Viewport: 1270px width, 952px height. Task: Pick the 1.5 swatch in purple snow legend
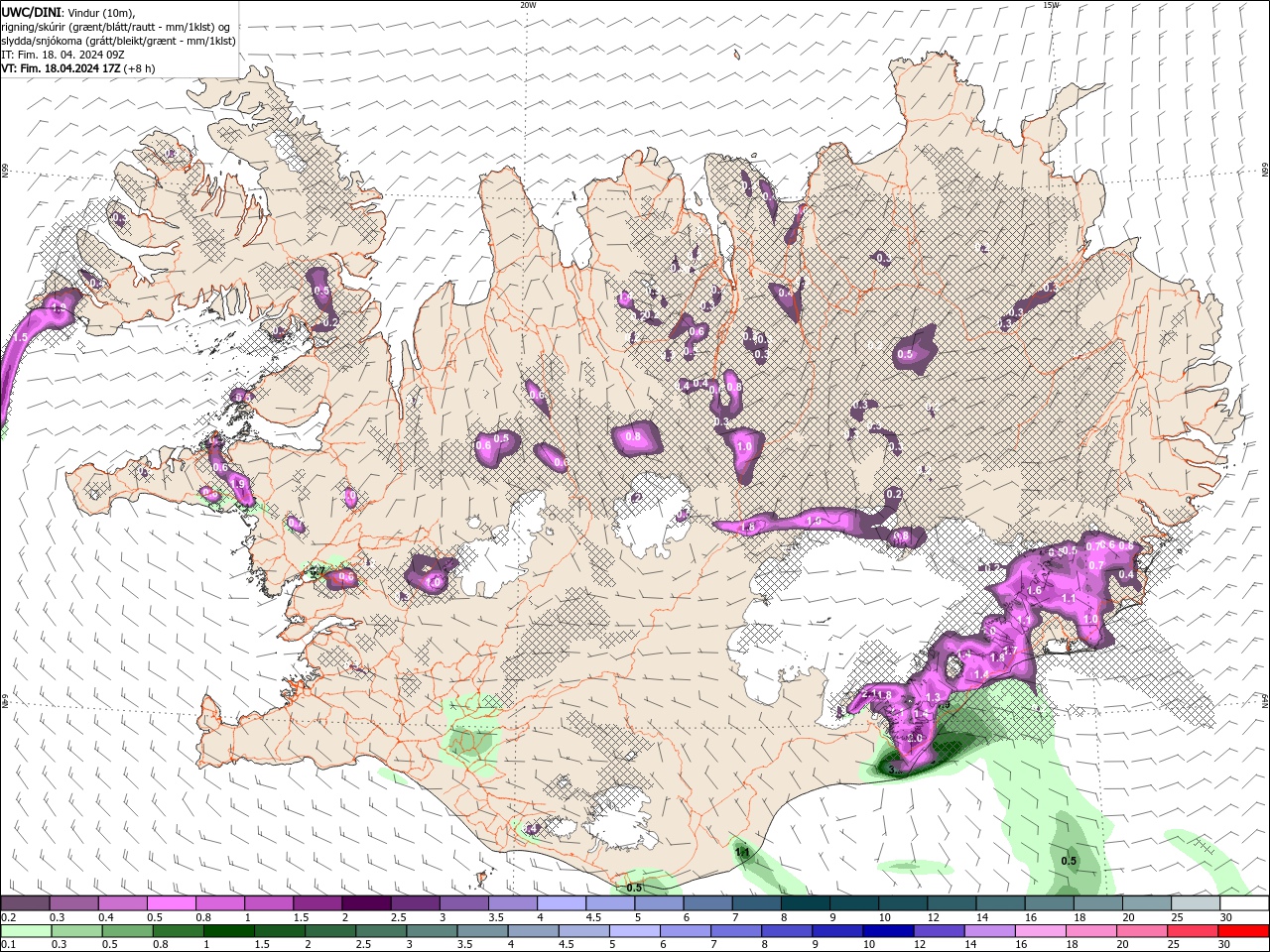pyautogui.click(x=317, y=903)
